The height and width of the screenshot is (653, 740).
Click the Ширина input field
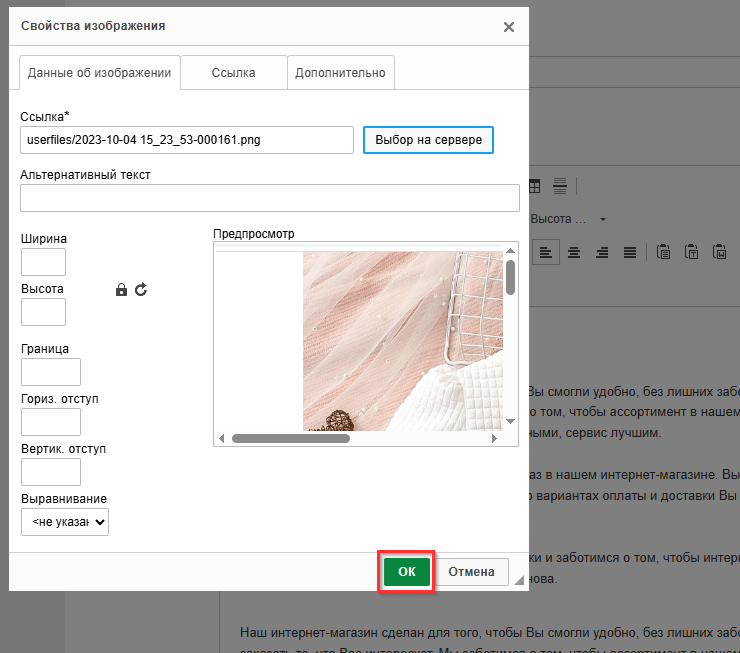[43, 262]
